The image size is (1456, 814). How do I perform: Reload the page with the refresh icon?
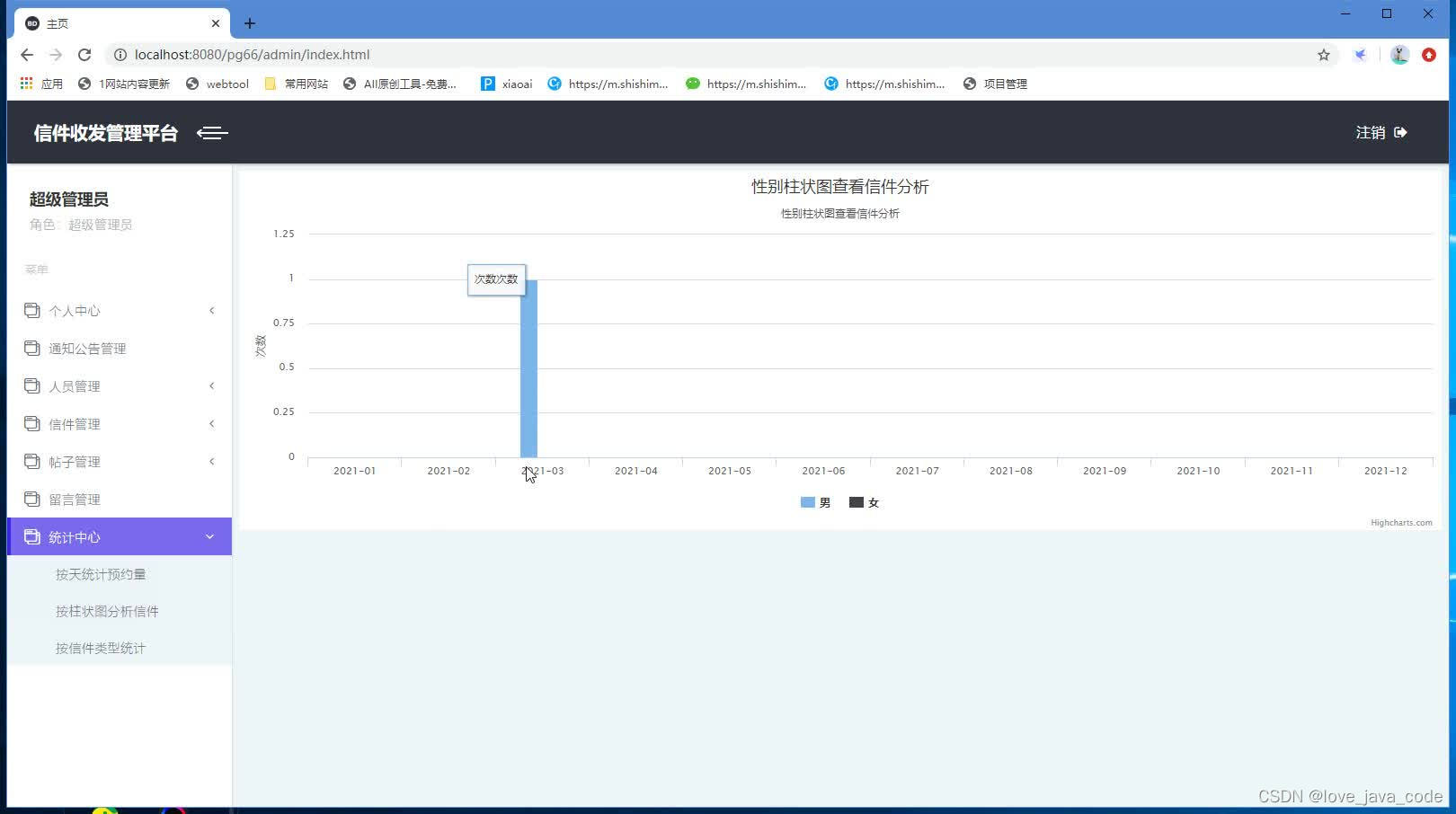(84, 55)
